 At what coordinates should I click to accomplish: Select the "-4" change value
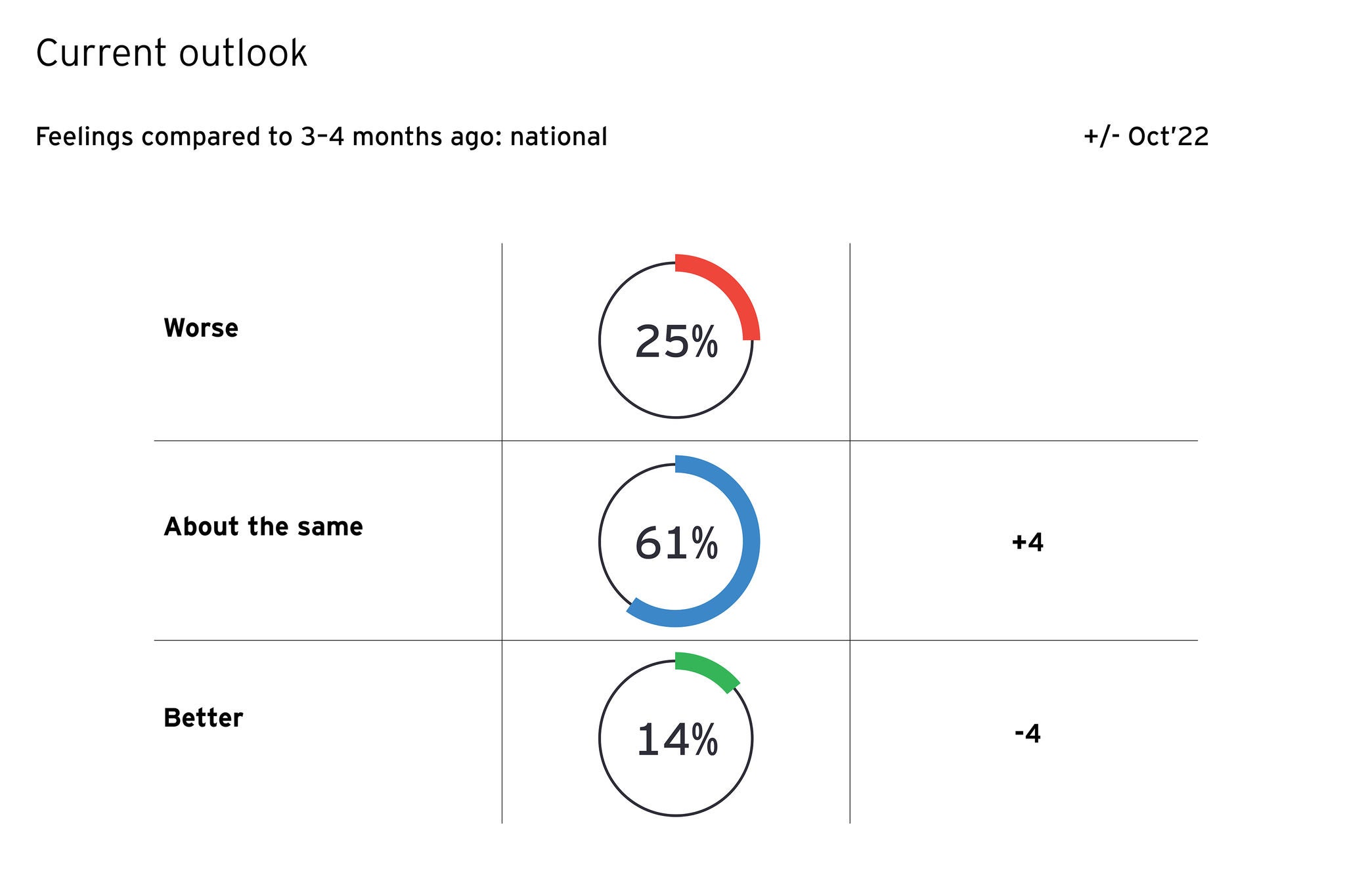(x=1028, y=734)
